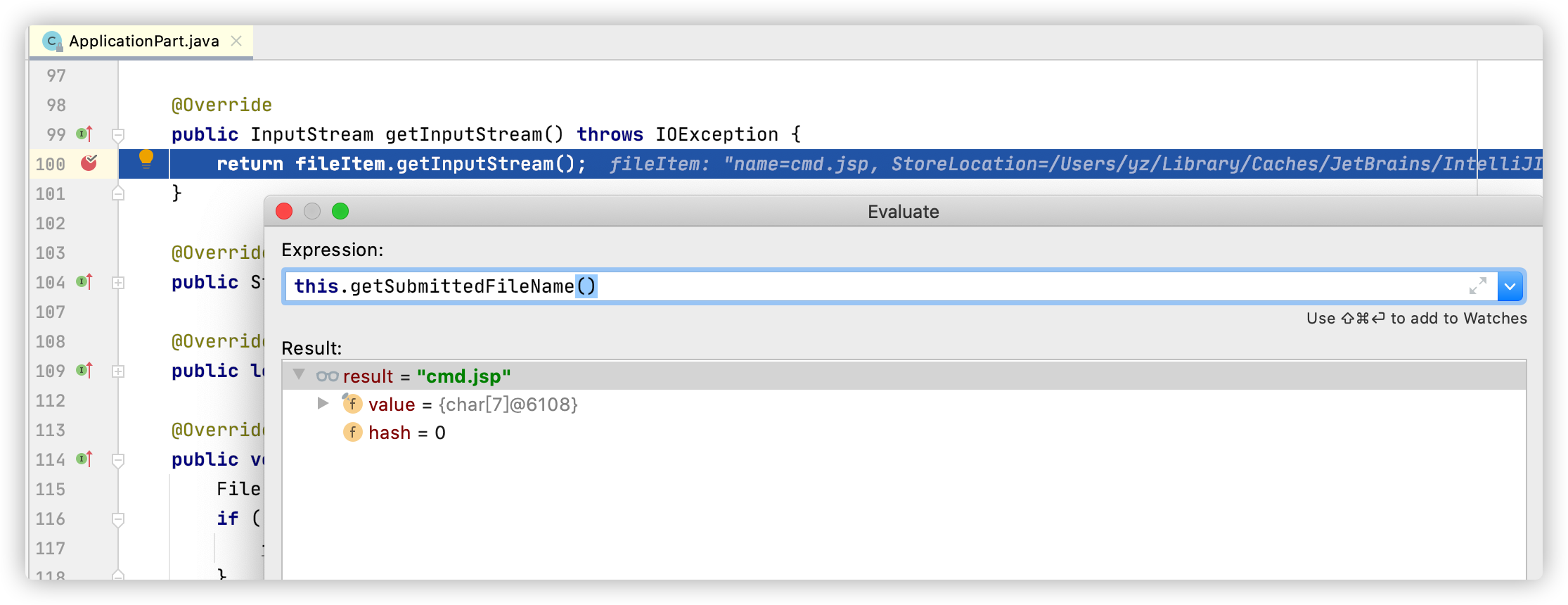Click inside the Expression input field
Image resolution: width=1568 pixels, height=605 pixels.
point(844,286)
